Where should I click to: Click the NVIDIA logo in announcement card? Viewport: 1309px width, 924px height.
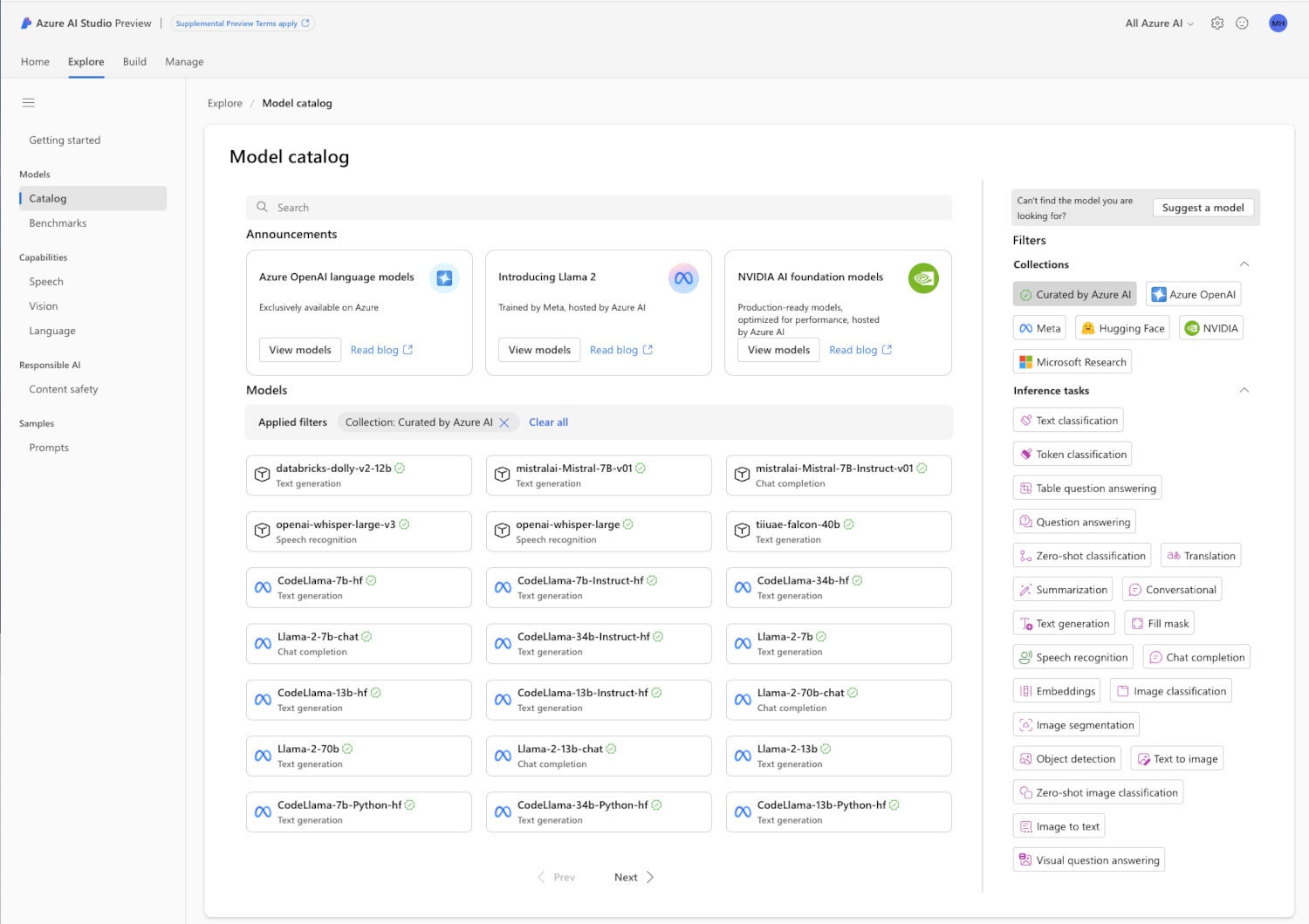(923, 278)
